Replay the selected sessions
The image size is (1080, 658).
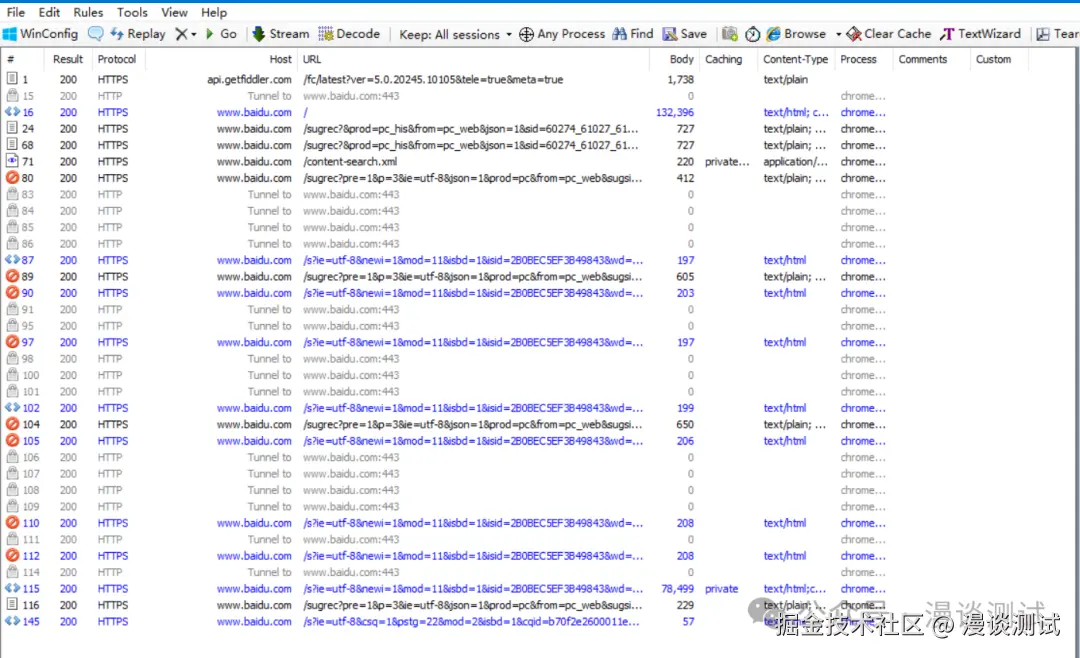coord(138,34)
